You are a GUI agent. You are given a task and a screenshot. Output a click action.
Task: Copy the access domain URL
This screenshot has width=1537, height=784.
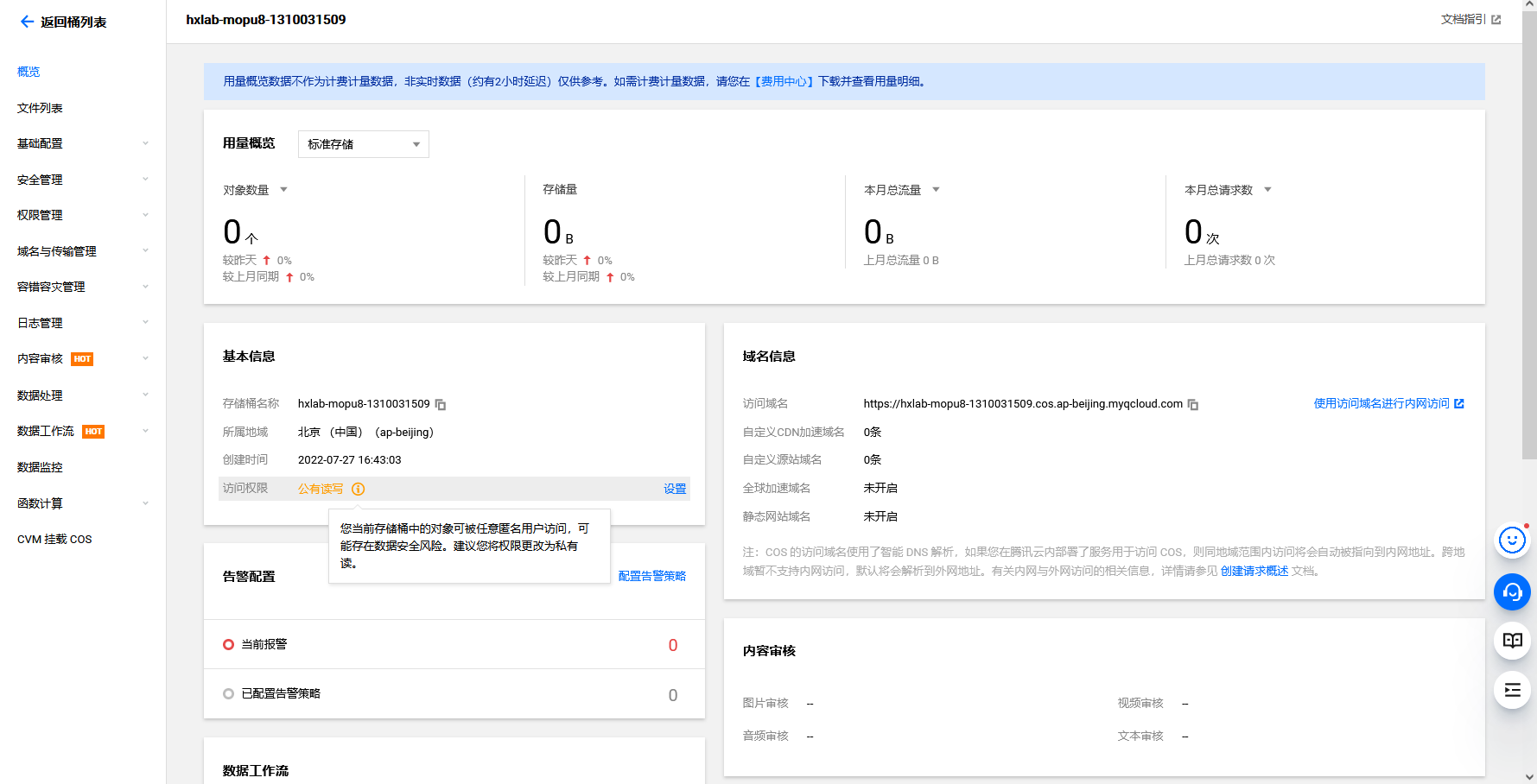pos(1193,404)
